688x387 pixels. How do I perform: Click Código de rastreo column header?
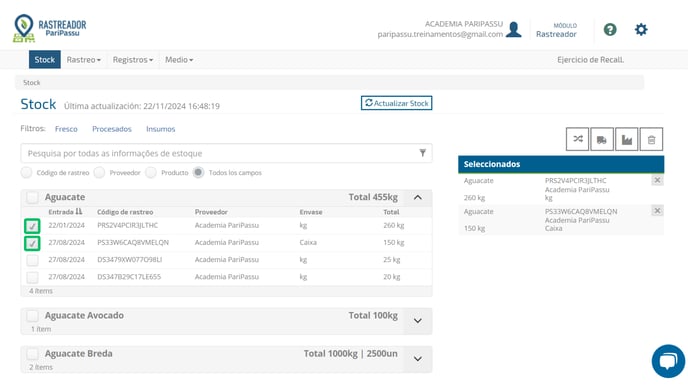click(125, 212)
